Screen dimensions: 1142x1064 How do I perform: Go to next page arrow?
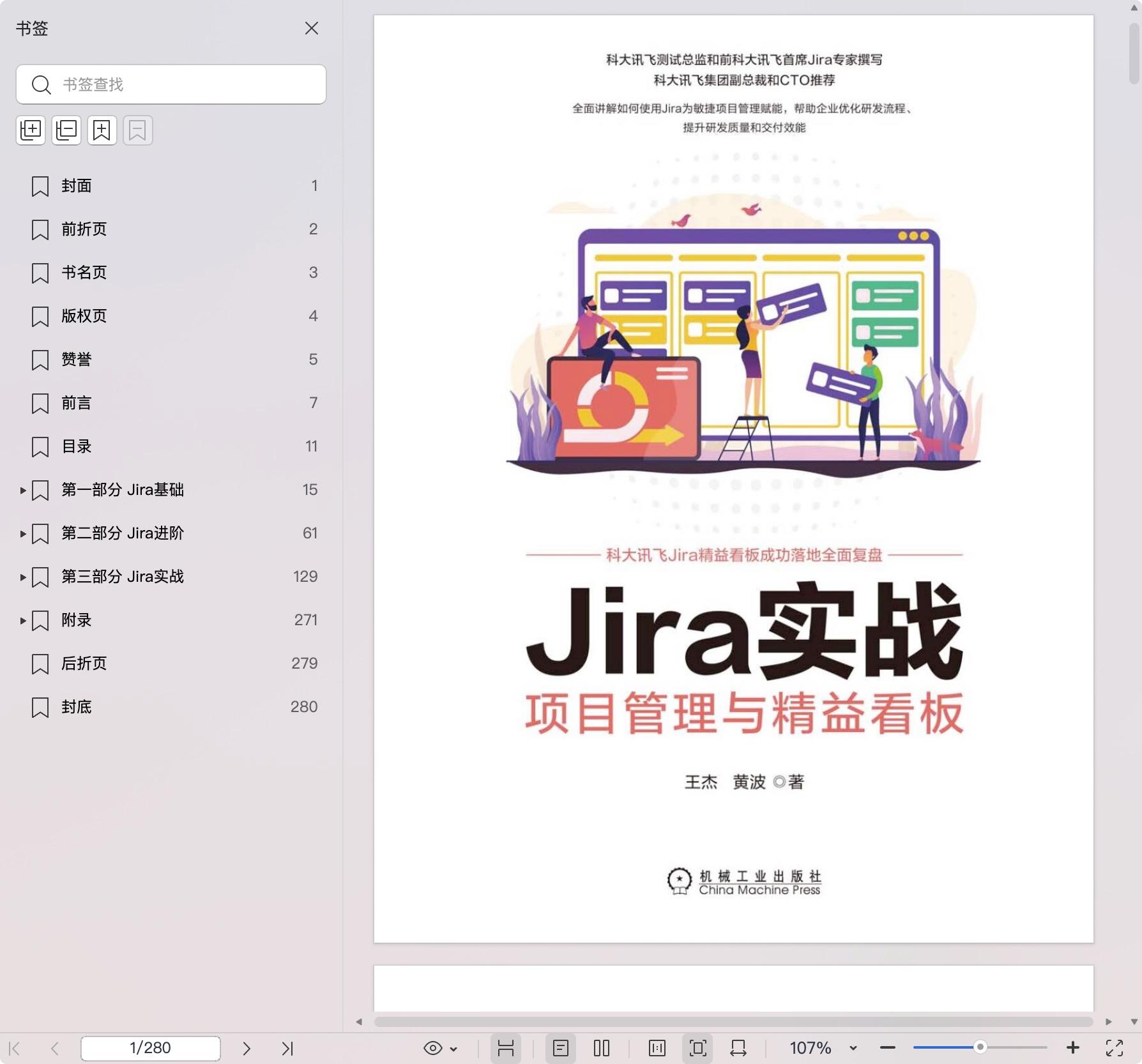point(247,1048)
